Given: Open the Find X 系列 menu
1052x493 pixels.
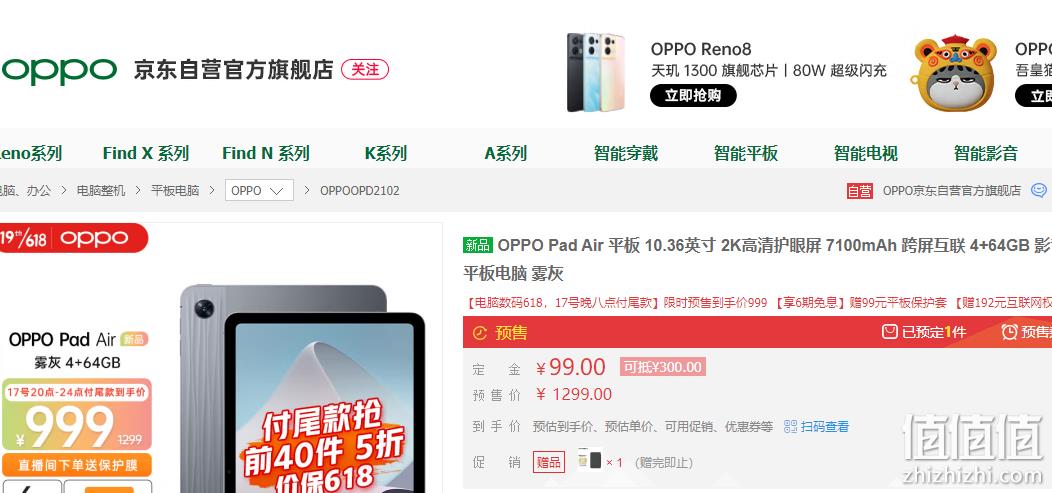Looking at the screenshot, I should pos(146,154).
